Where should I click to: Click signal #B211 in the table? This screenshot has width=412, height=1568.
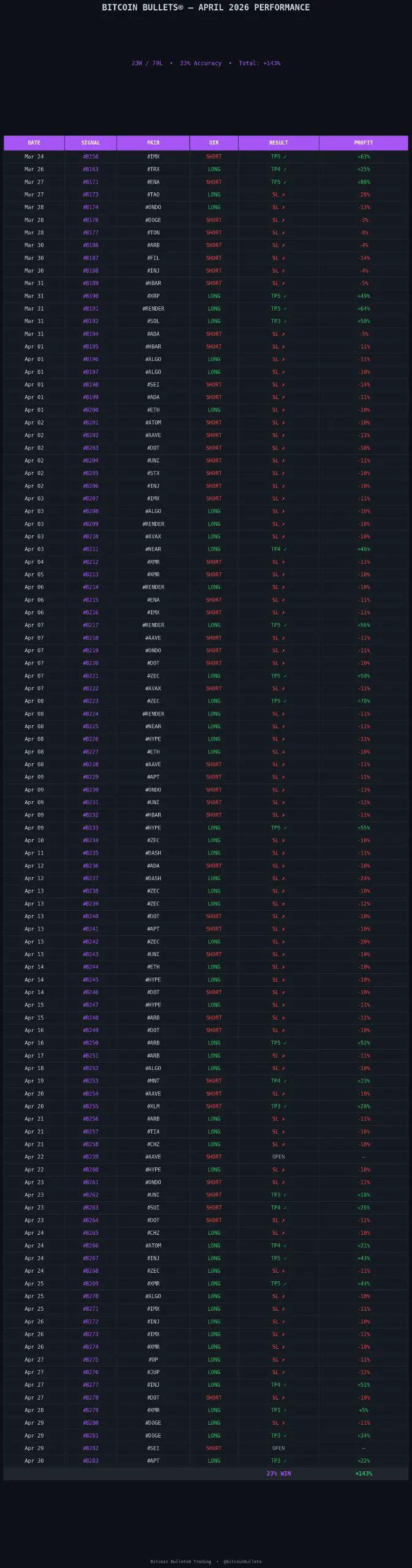[x=91, y=549]
